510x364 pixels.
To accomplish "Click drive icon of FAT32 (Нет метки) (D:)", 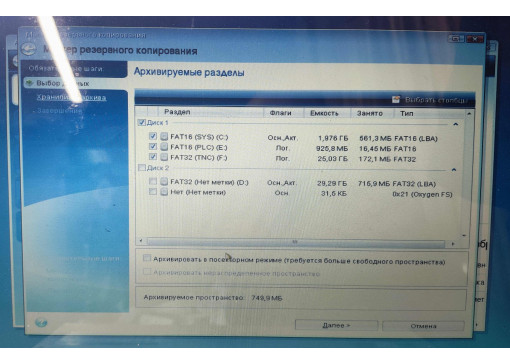I will (164, 182).
